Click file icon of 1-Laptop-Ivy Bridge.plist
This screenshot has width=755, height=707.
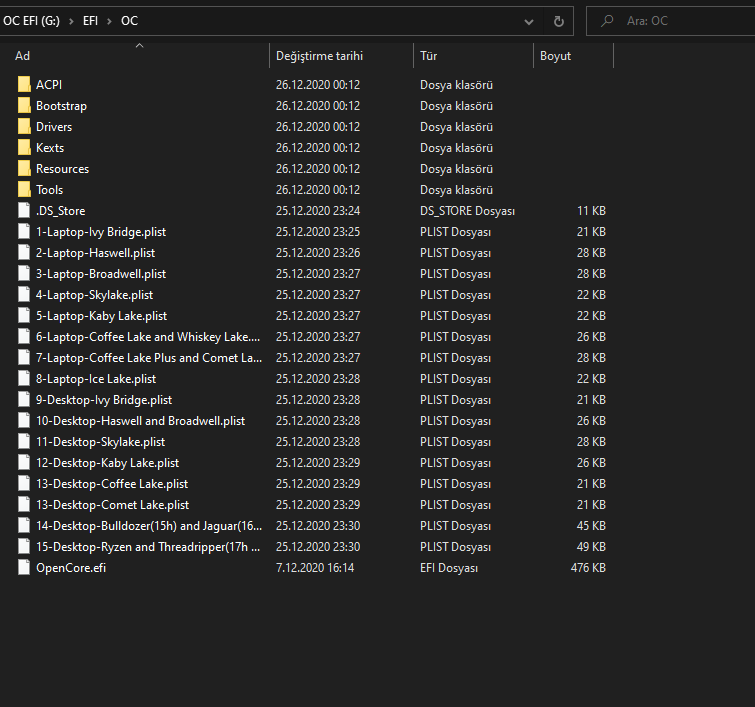click(x=24, y=232)
